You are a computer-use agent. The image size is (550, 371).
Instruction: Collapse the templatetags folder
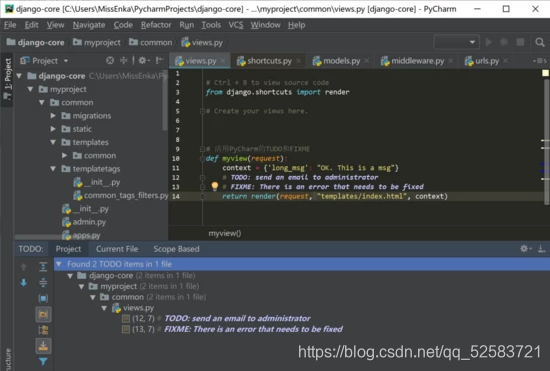pyautogui.click(x=53, y=169)
